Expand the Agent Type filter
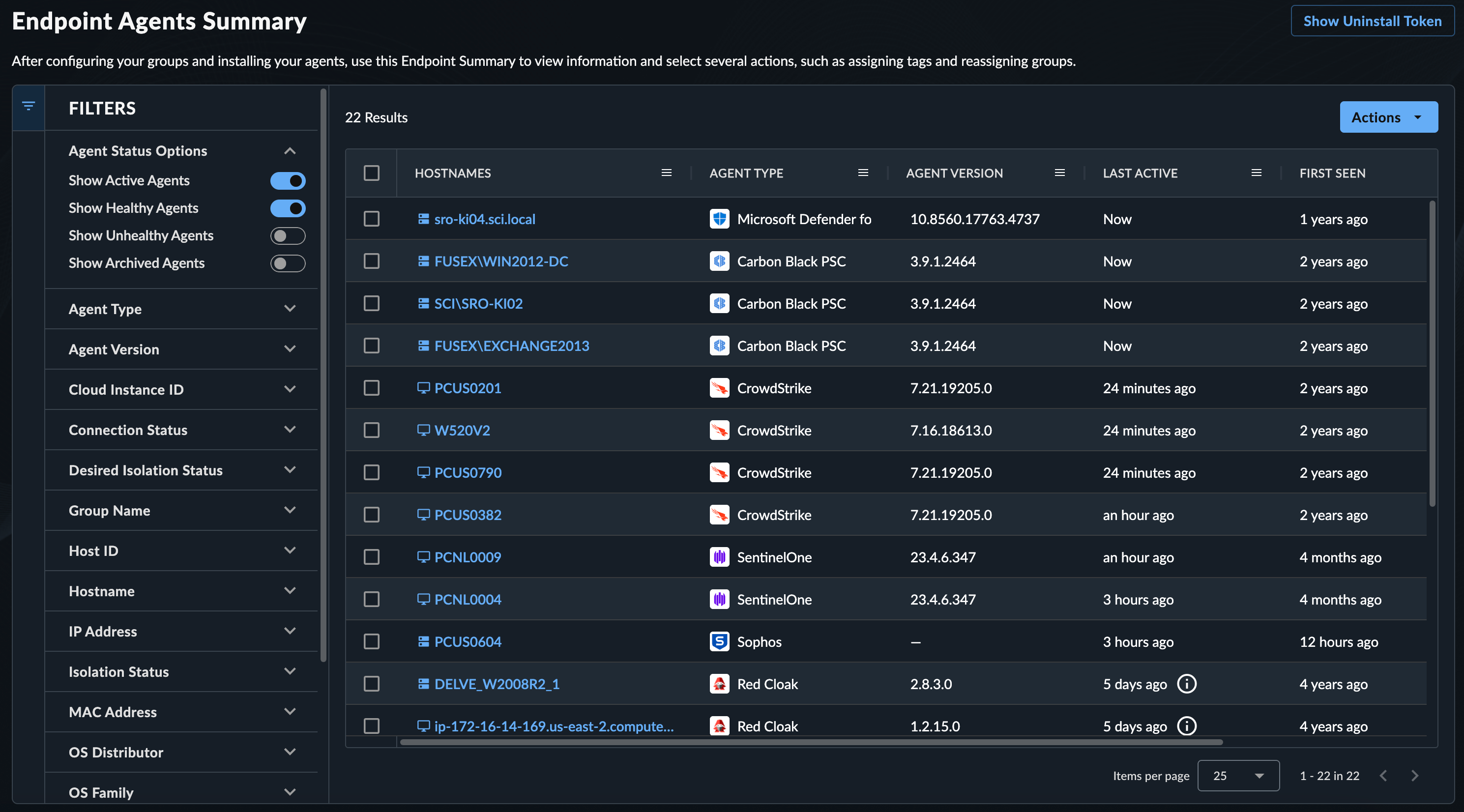 click(290, 309)
